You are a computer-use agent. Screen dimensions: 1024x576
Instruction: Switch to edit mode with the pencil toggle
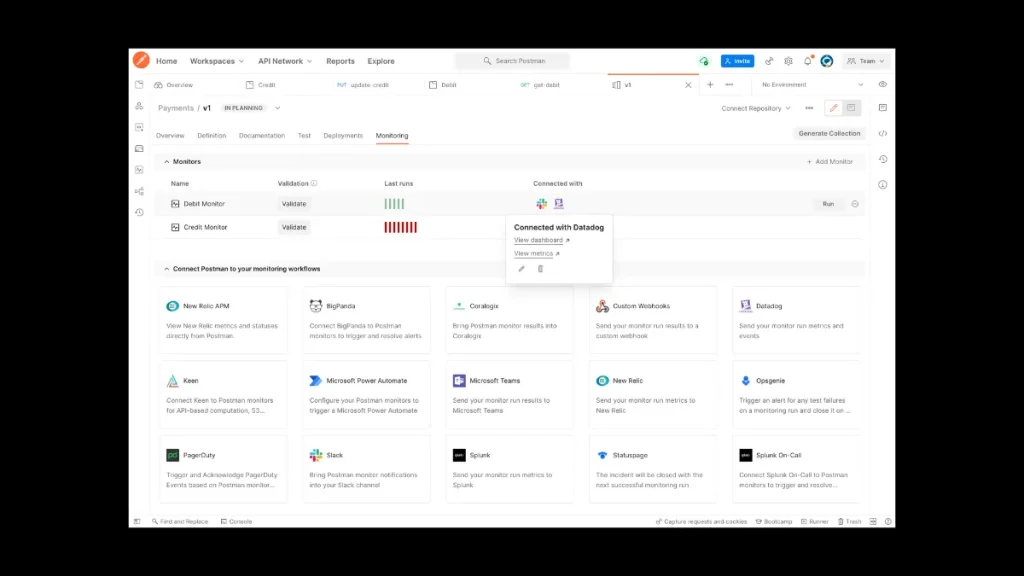coord(833,108)
